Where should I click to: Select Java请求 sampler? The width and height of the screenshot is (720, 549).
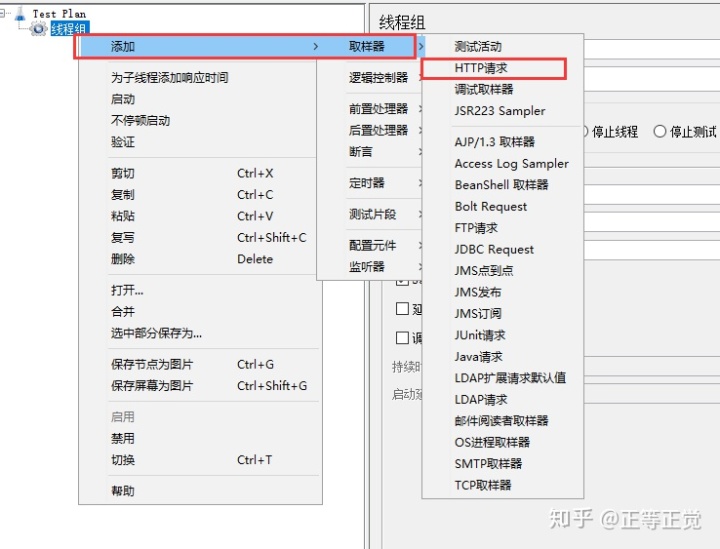pos(502,357)
